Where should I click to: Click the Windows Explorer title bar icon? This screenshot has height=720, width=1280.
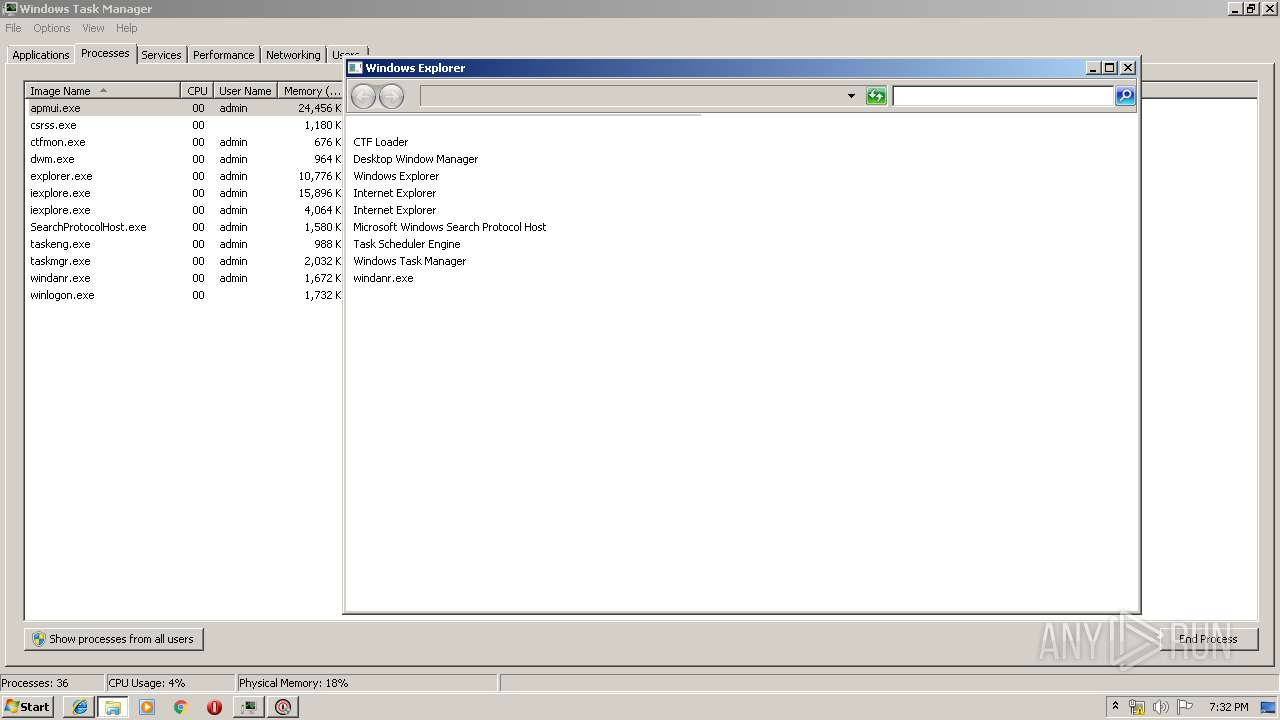click(354, 68)
